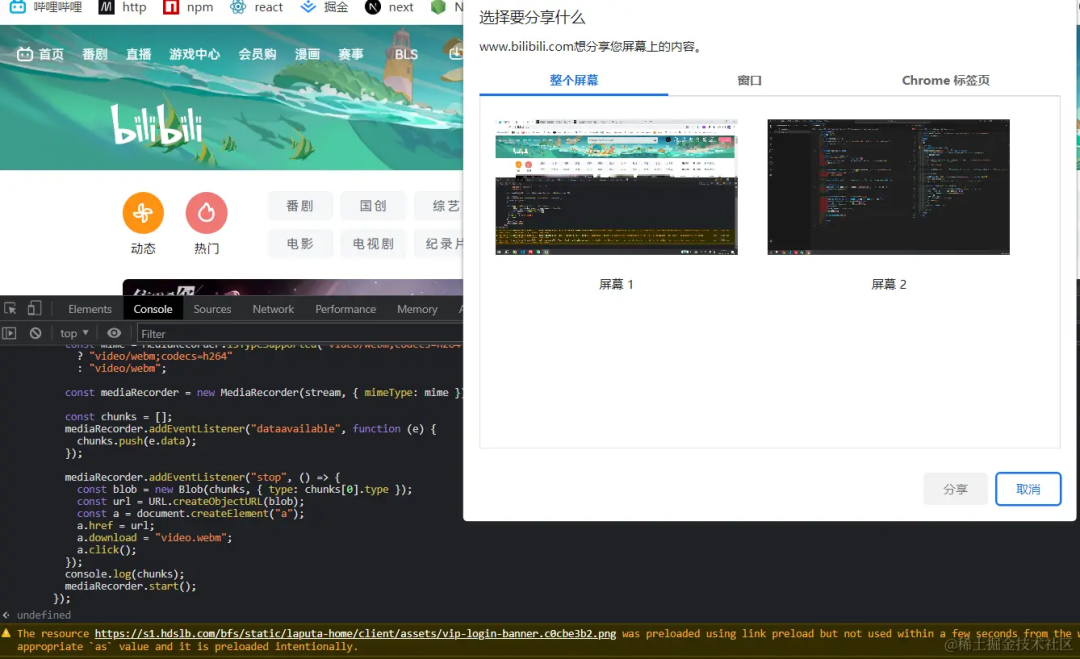Open the top frame context dropdown
The height and width of the screenshot is (659, 1080).
pyautogui.click(x=73, y=332)
